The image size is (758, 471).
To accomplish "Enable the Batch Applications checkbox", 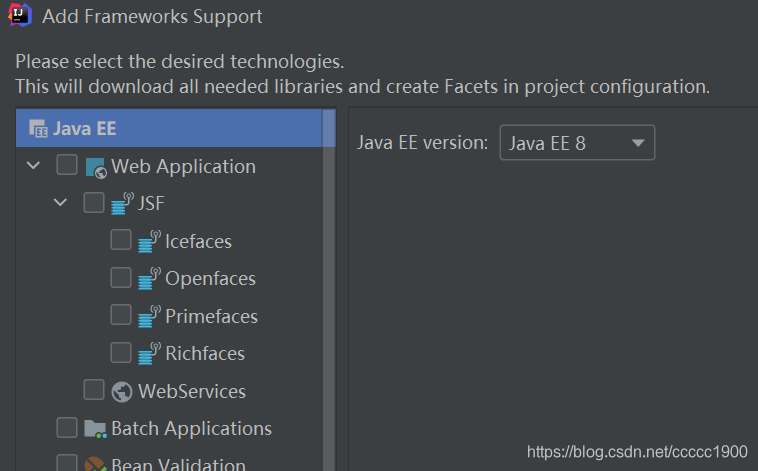I will [67, 427].
